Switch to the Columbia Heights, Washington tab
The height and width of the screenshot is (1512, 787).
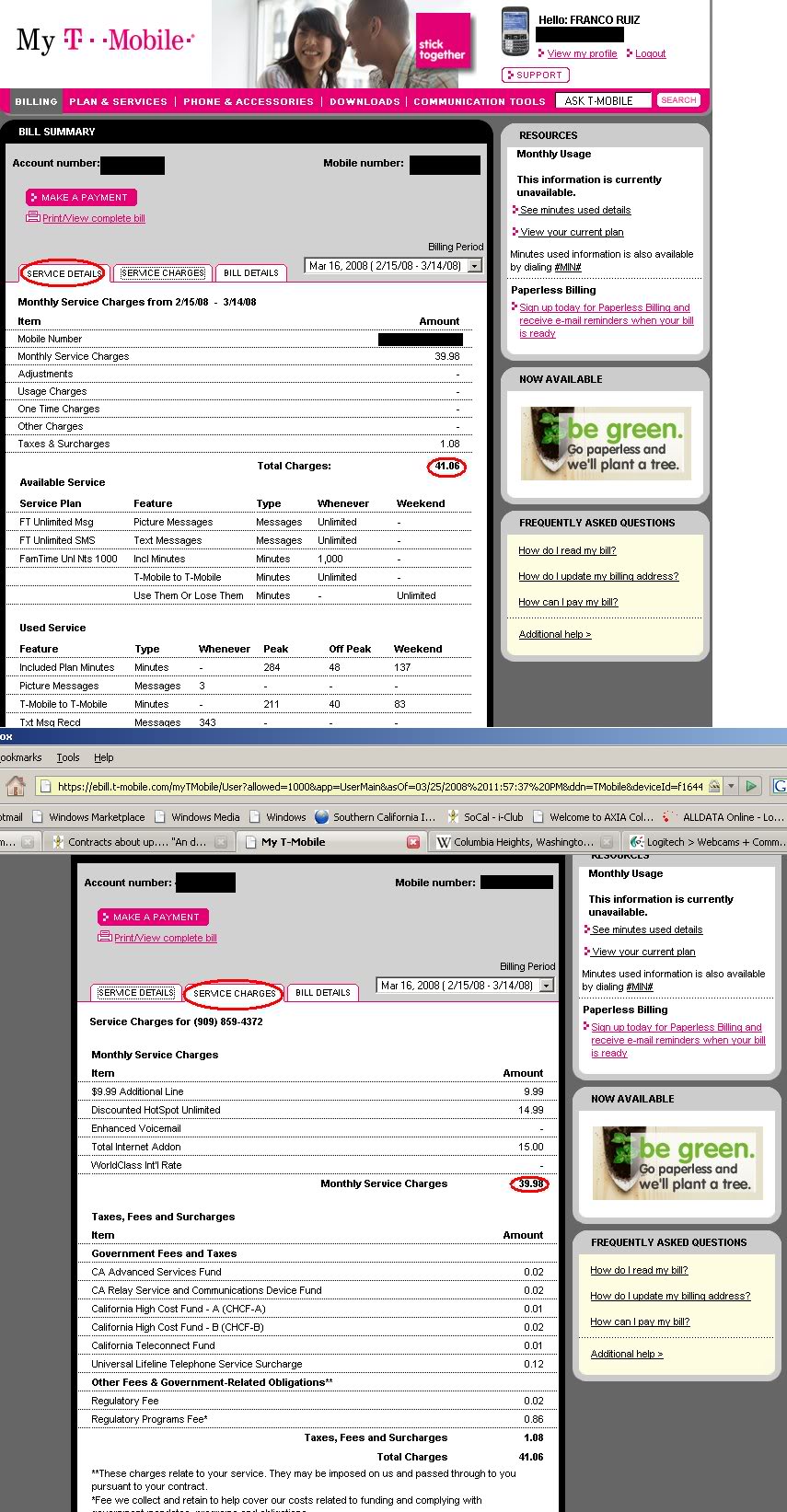[x=523, y=841]
